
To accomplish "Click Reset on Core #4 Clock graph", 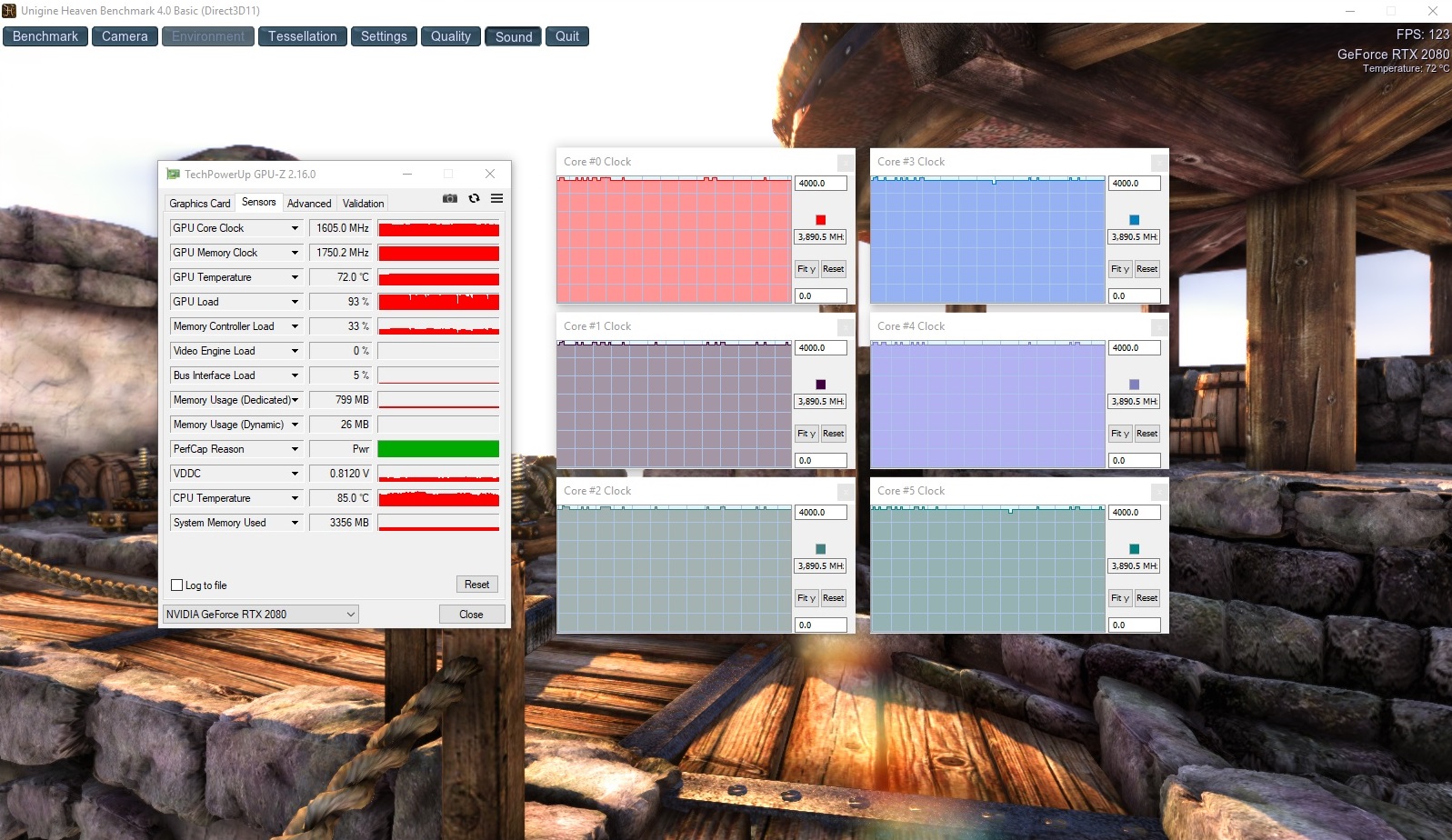I will (x=1147, y=434).
